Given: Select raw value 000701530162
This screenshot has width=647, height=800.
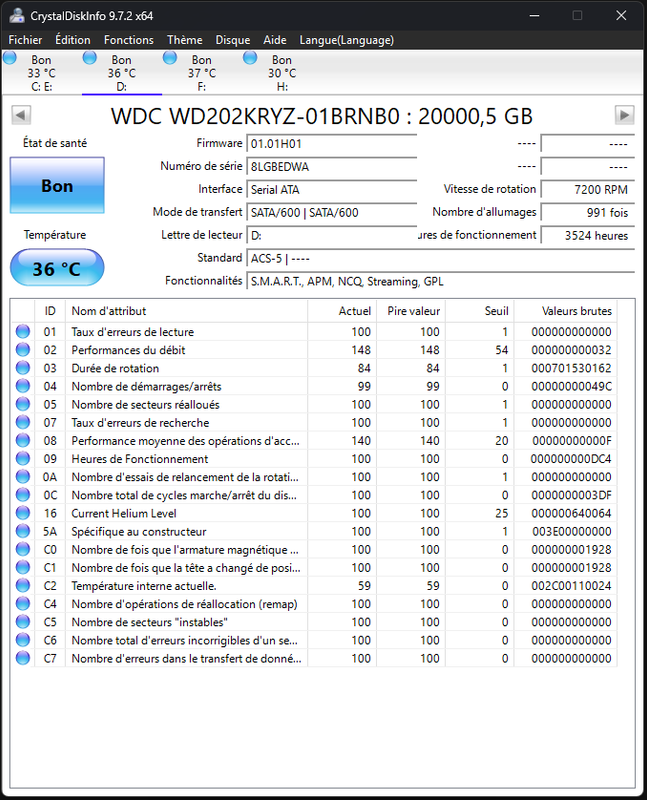Looking at the screenshot, I should tap(571, 368).
